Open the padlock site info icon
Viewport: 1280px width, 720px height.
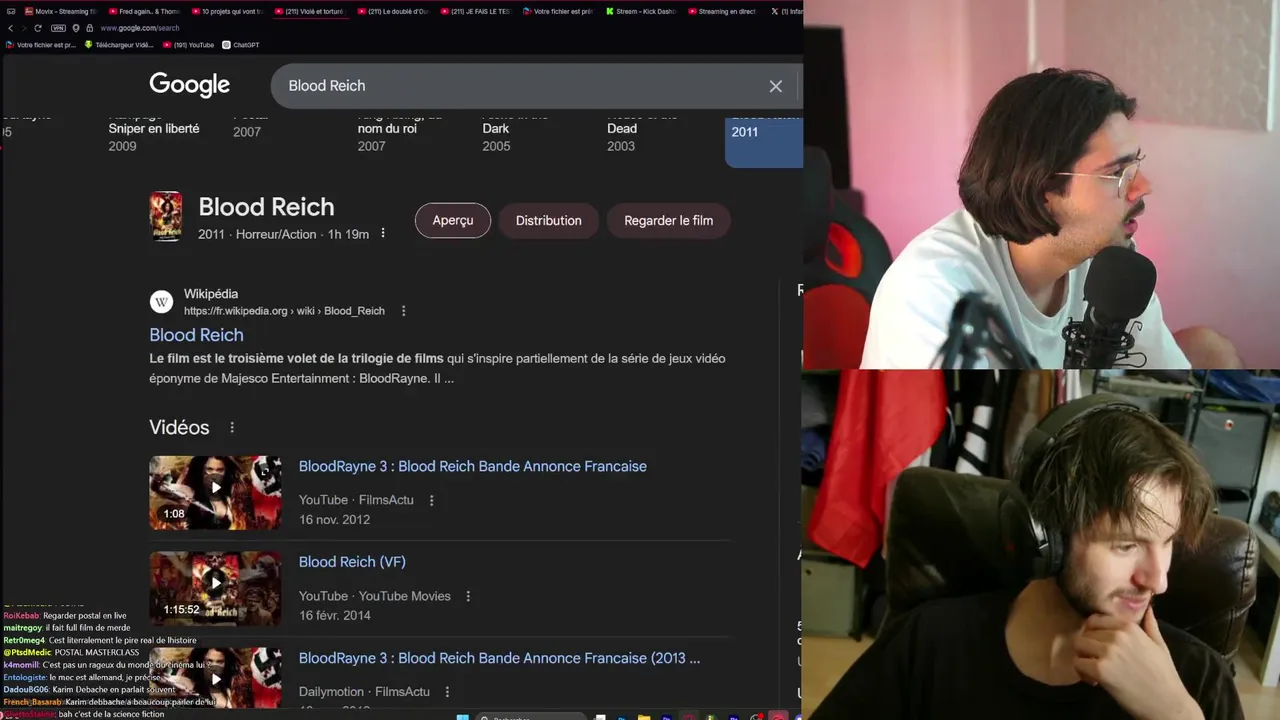(x=89, y=28)
